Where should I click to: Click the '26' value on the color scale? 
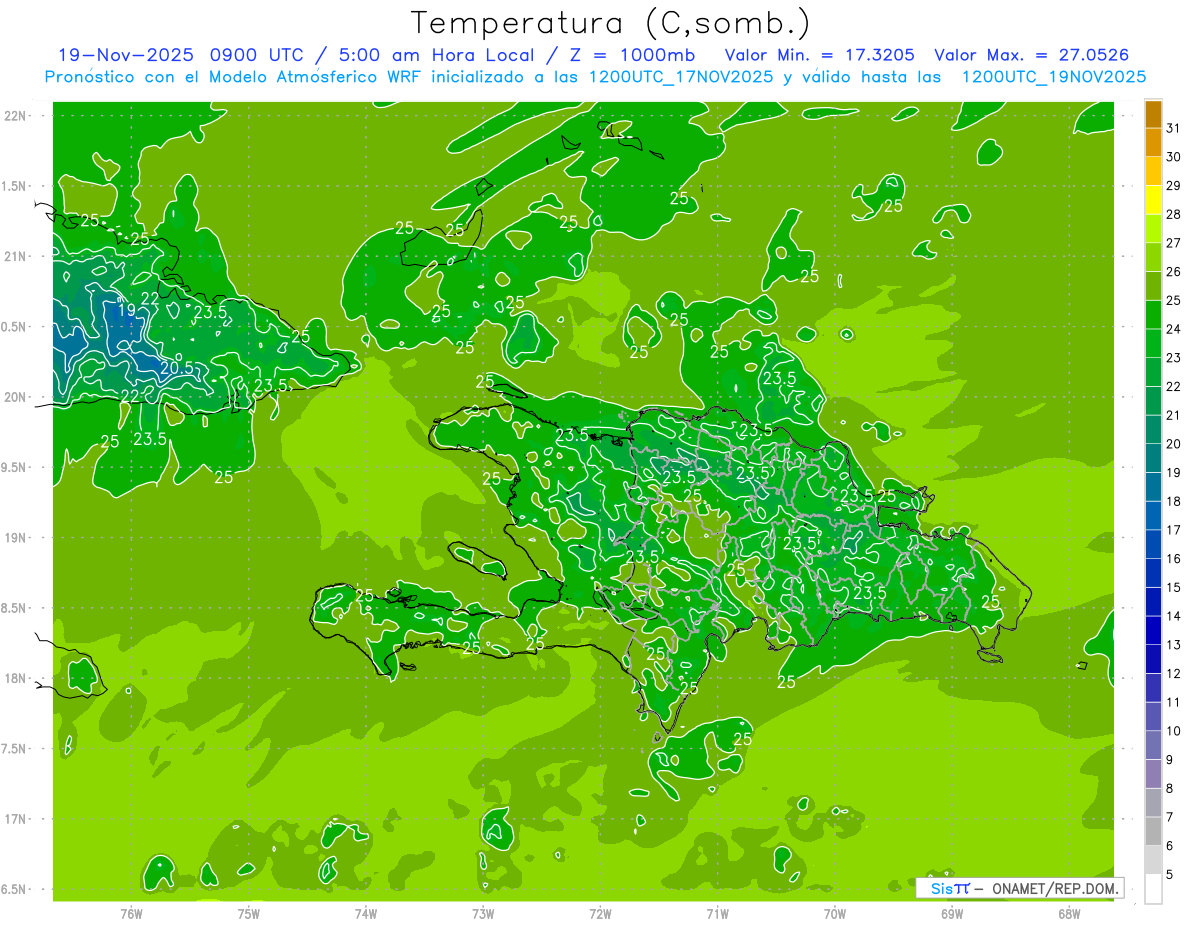coord(1174,272)
